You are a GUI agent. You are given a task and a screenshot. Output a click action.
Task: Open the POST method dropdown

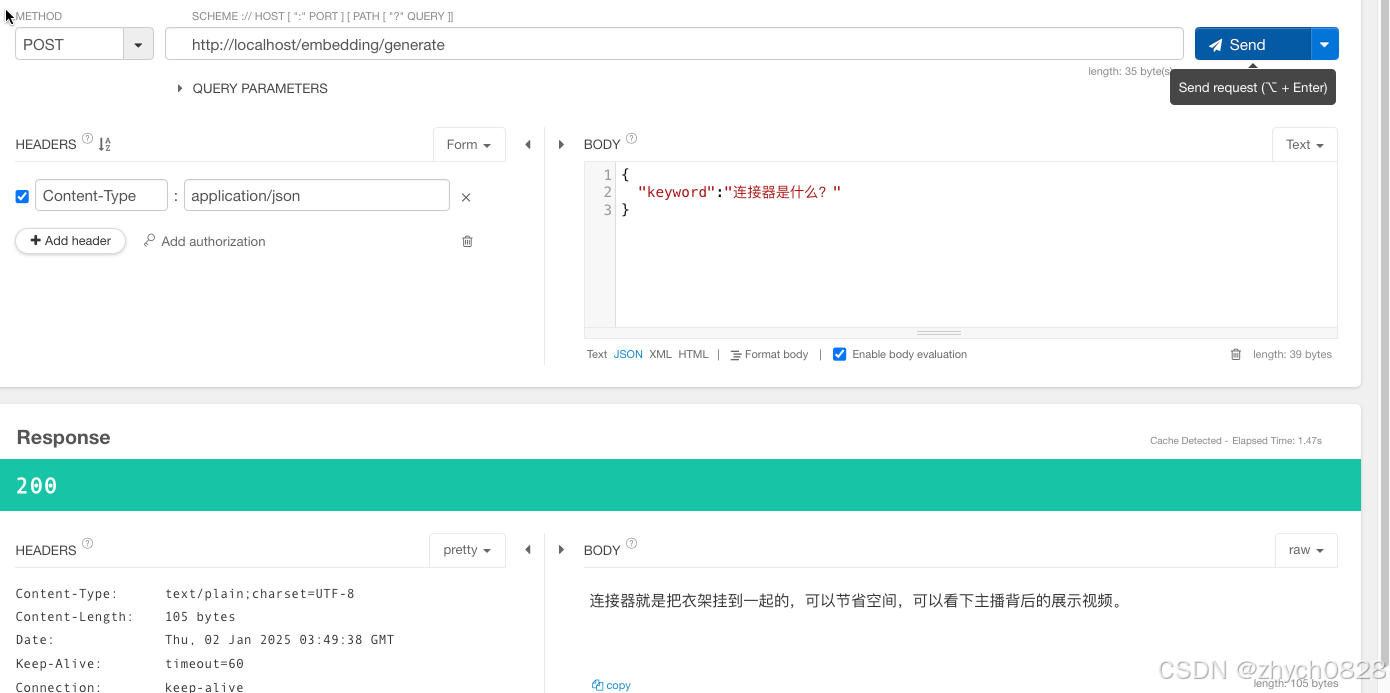tap(137, 44)
